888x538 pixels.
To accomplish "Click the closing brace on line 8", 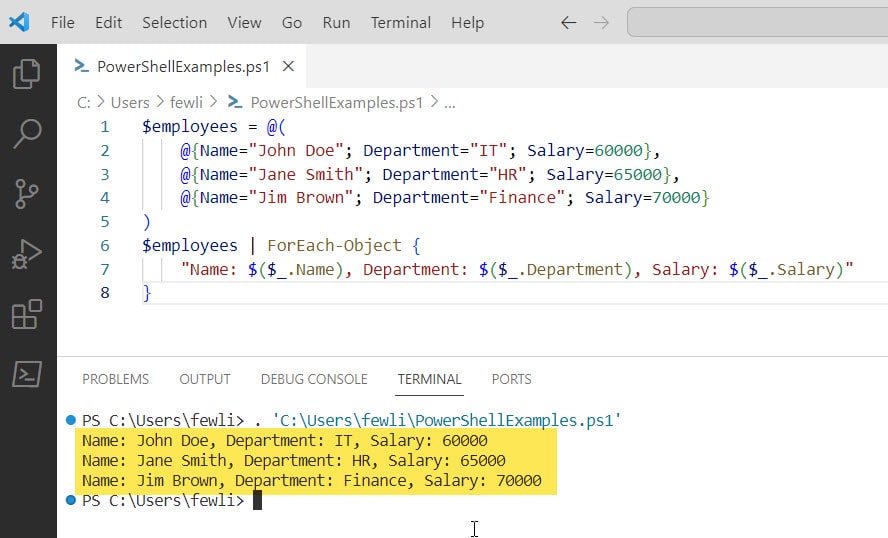I will [x=147, y=293].
